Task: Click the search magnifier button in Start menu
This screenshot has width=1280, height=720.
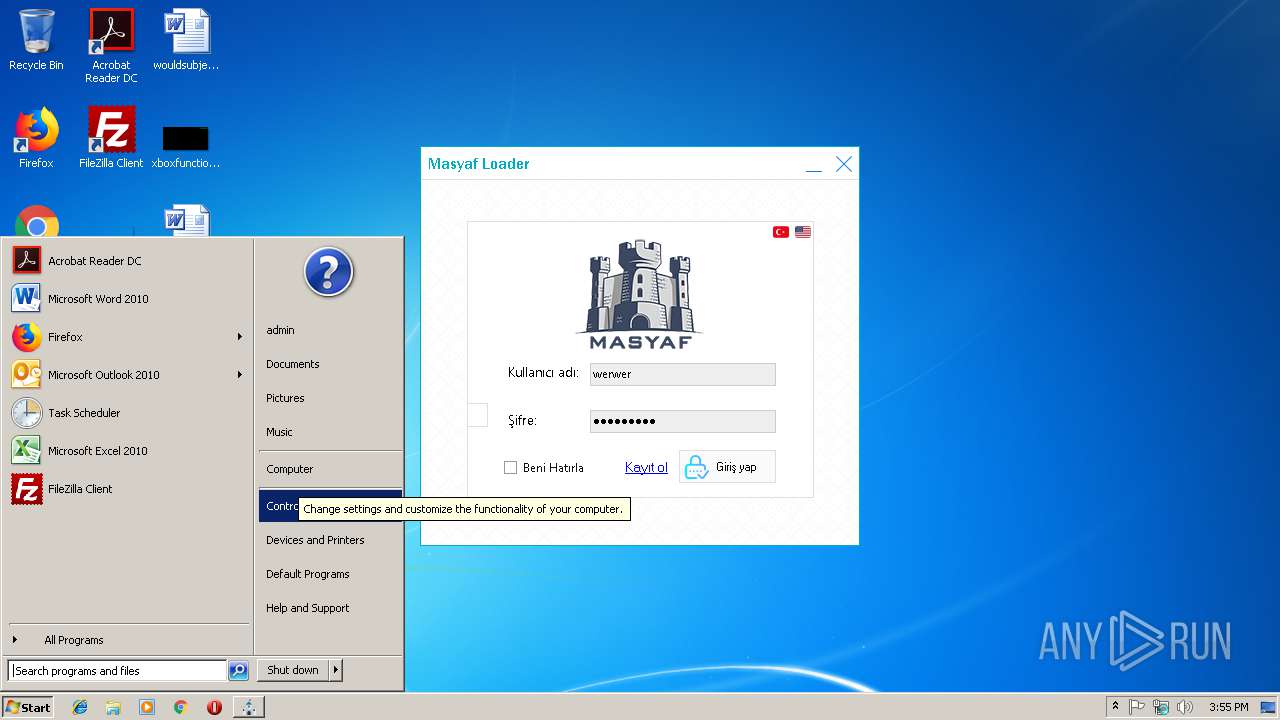Action: click(238, 671)
